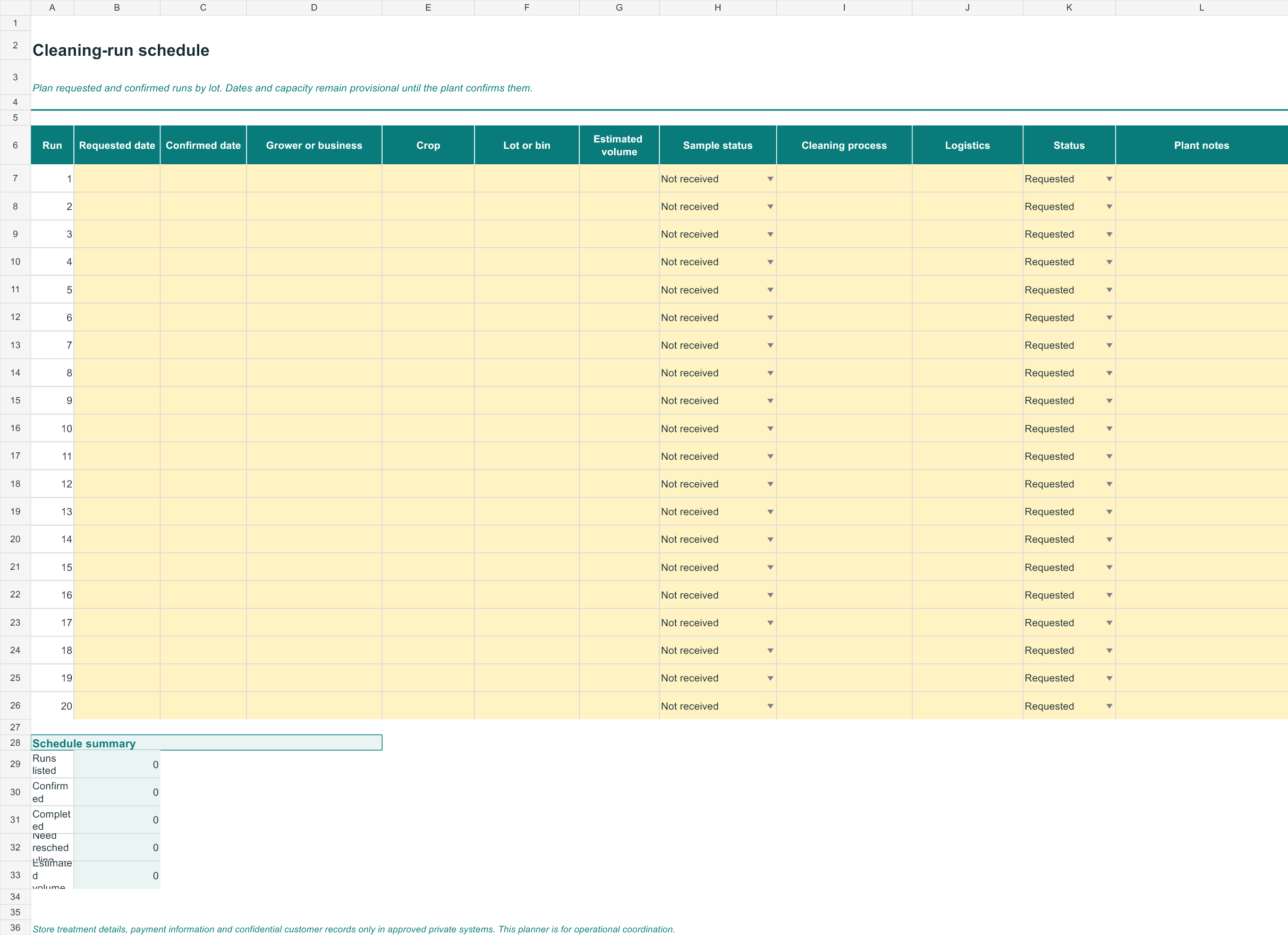Click run number 20 cell
Image resolution: width=1288 pixels, height=935 pixels.
coord(52,706)
